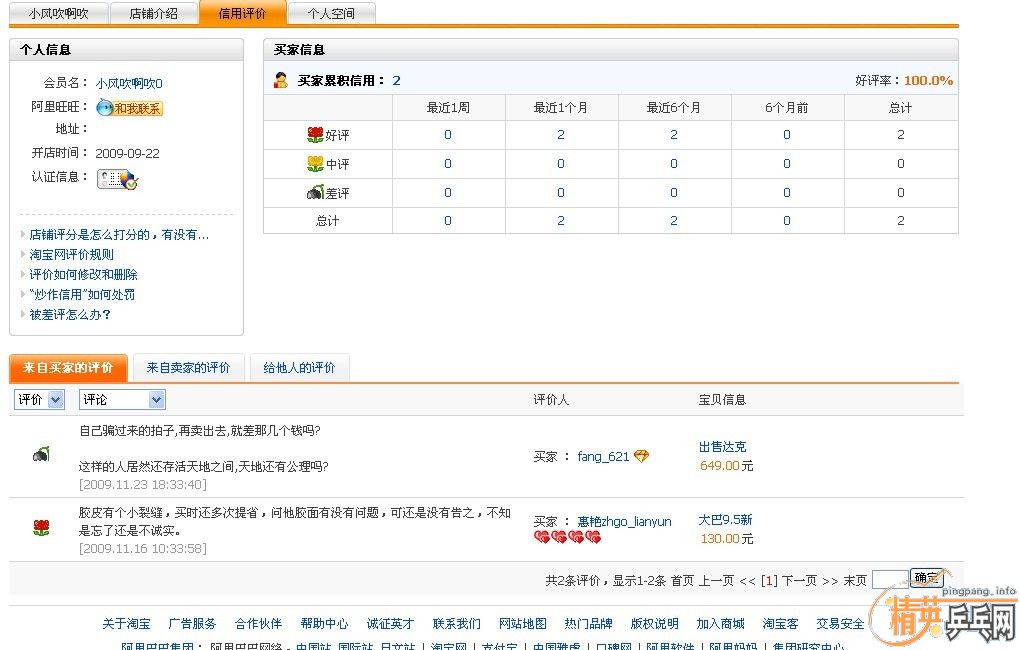
Task: Click the seller certification badge icon
Action: pyautogui.click(x=117, y=179)
